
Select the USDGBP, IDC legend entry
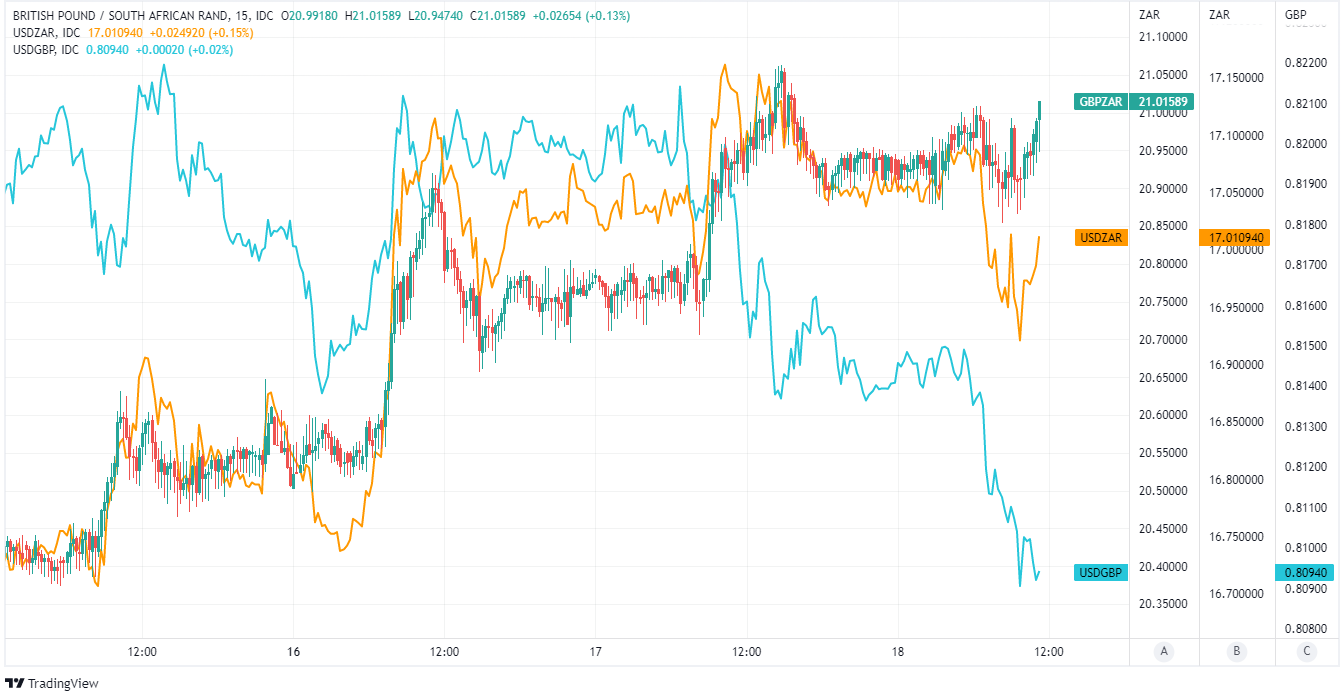pos(47,49)
